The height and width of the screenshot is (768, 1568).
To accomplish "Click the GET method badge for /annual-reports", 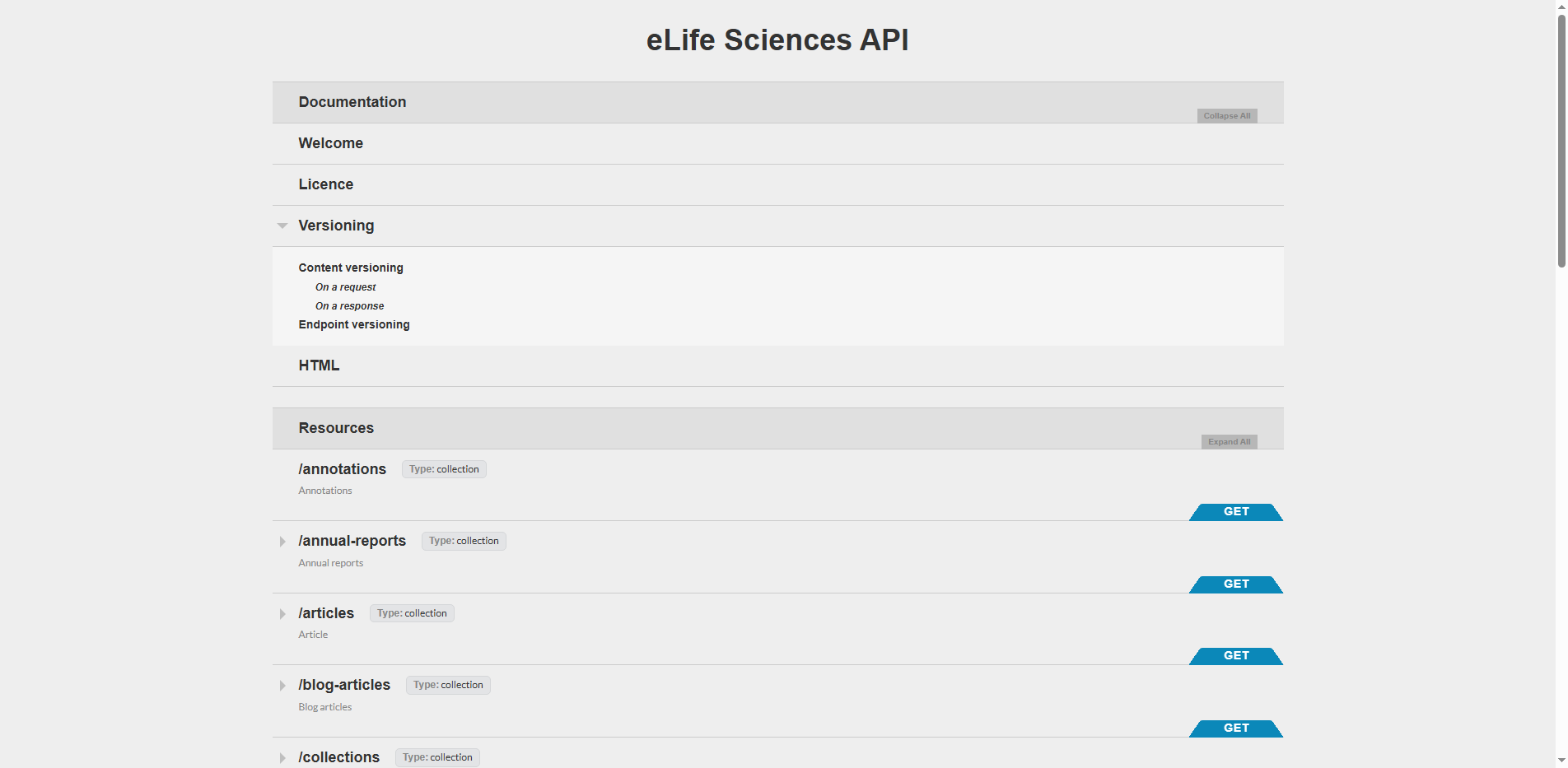I will click(x=1235, y=584).
